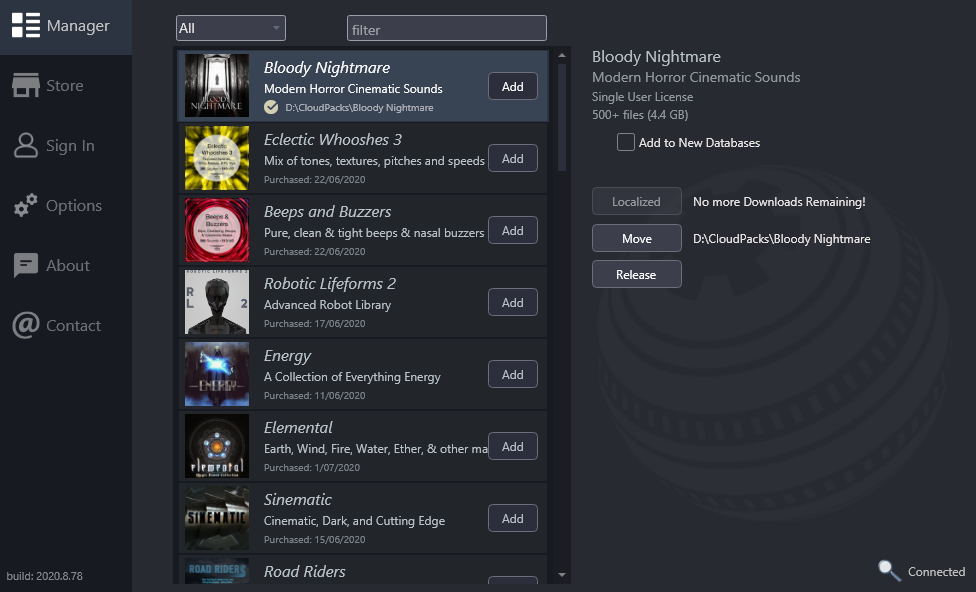Select the Road Riders cover art

tap(217, 570)
